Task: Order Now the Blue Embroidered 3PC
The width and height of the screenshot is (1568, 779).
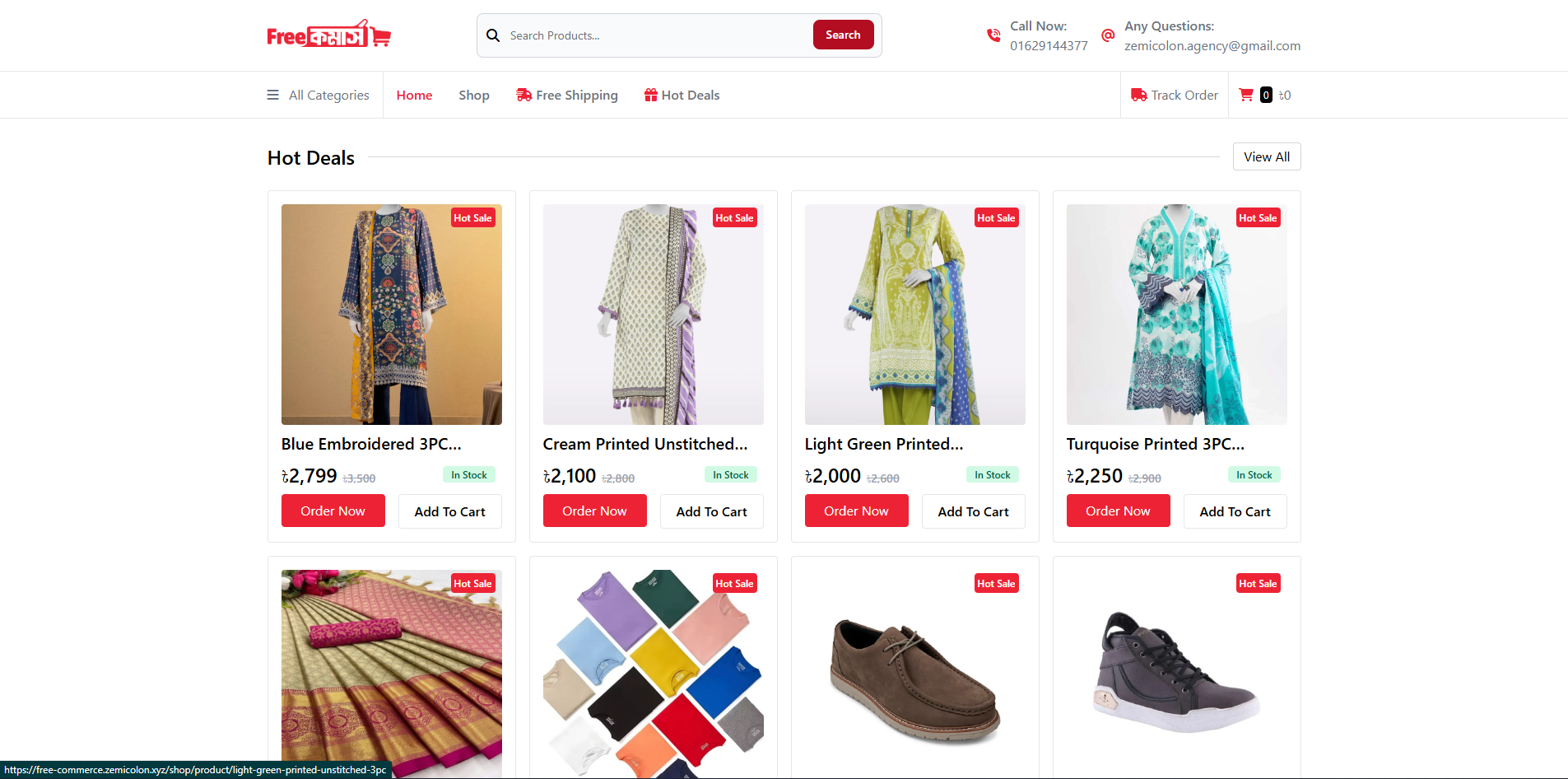Action: pyautogui.click(x=333, y=511)
